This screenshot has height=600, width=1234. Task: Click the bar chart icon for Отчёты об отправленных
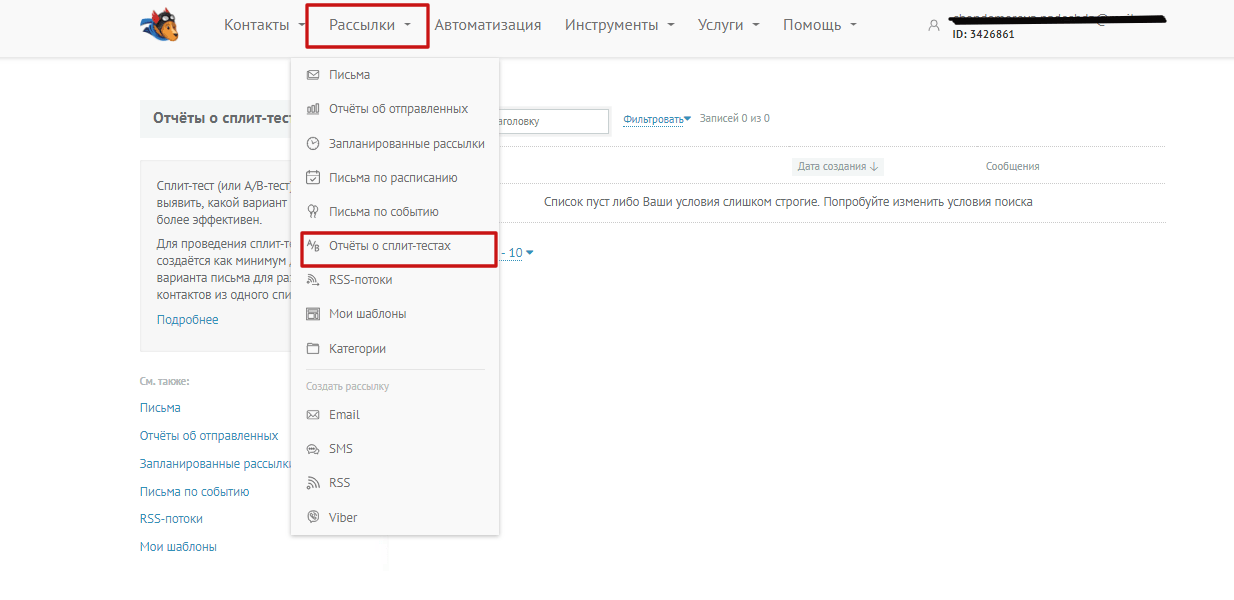tap(313, 109)
